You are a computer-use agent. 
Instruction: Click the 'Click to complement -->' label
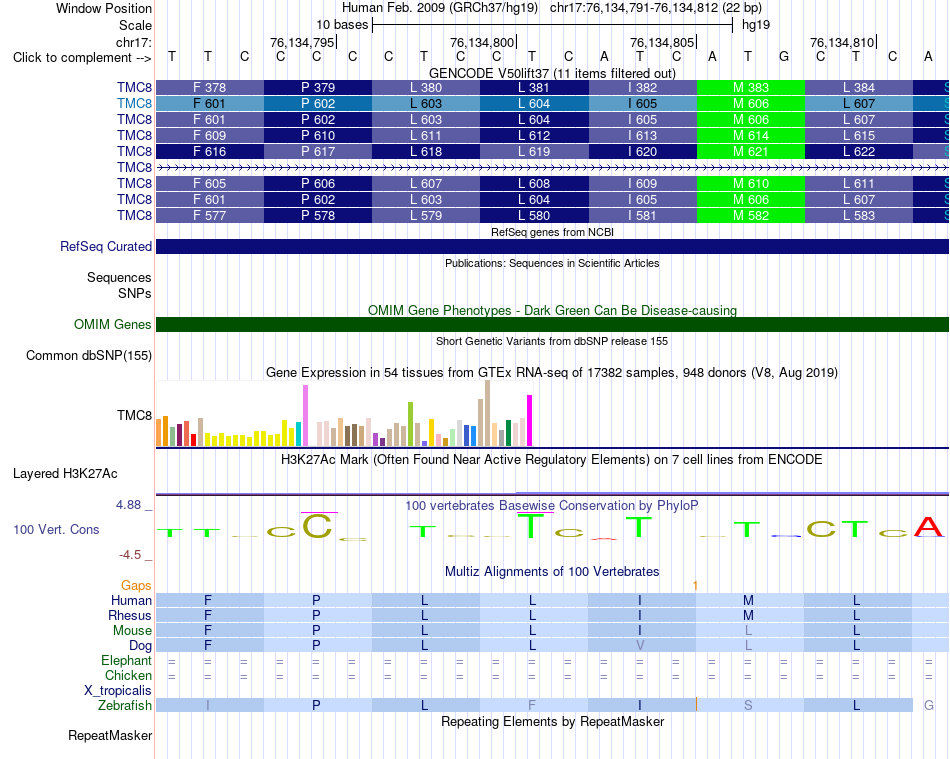[82, 58]
